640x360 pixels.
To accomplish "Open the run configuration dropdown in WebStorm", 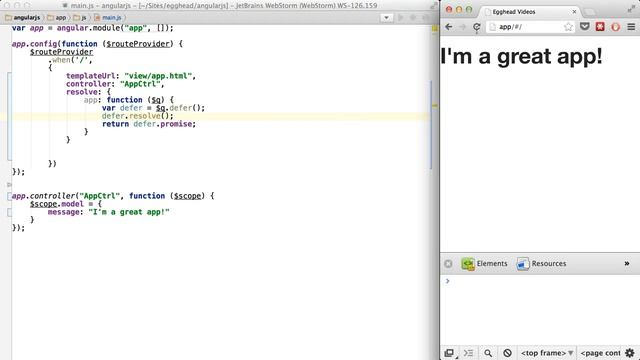I will 386,18.
